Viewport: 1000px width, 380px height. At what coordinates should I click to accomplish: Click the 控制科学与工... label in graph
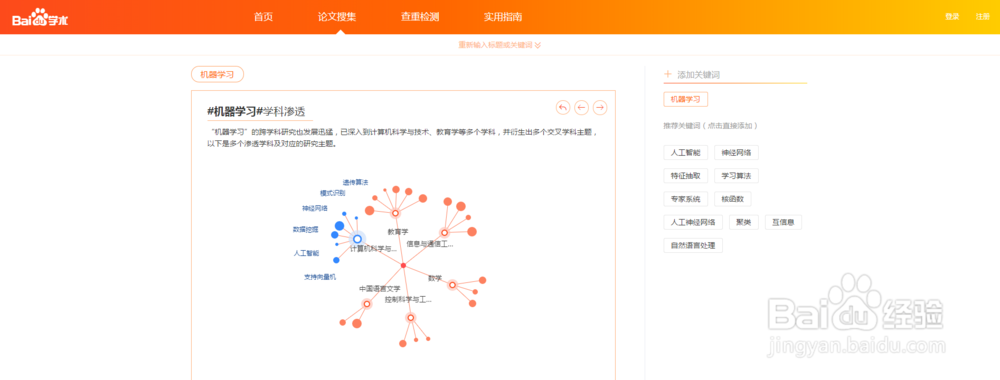[x=408, y=299]
